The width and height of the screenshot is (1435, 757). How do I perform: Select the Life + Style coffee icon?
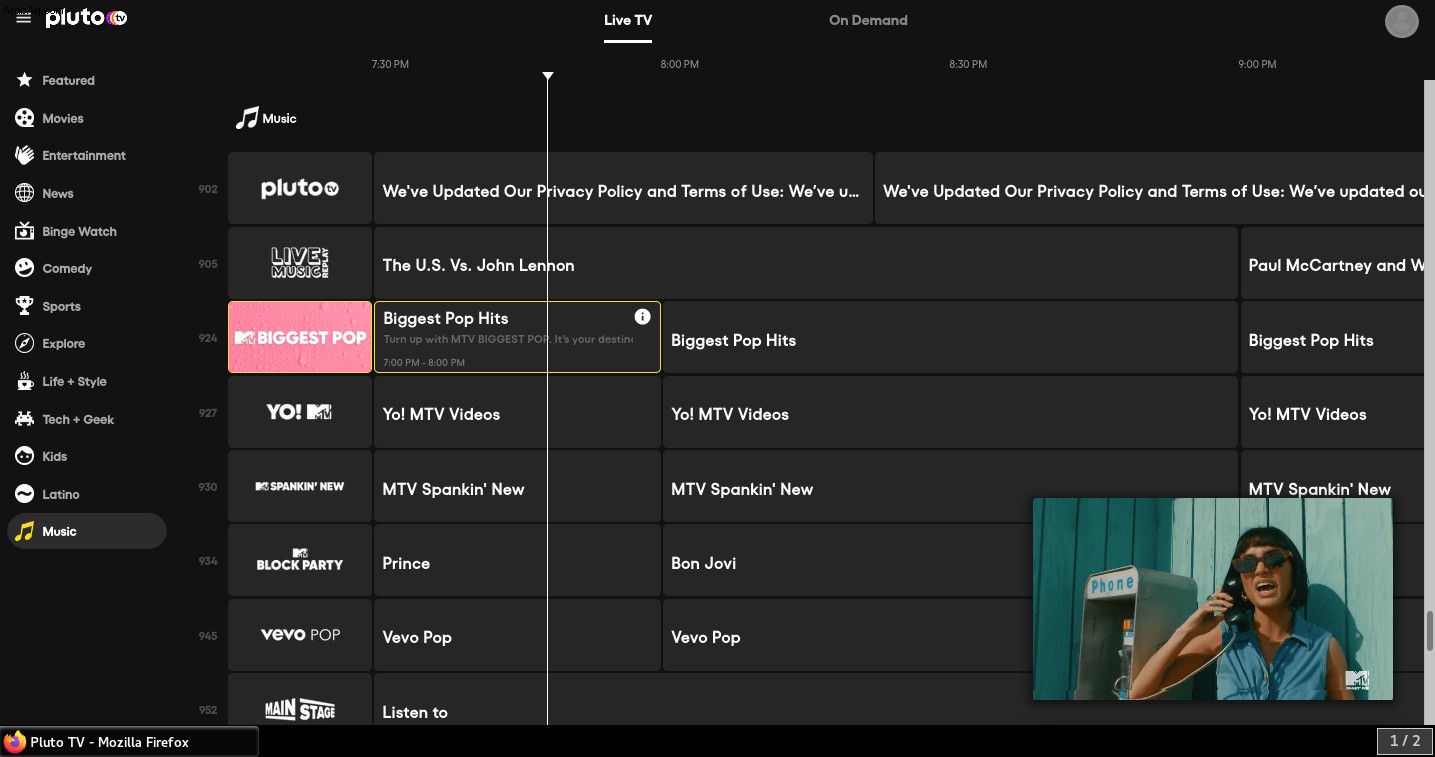pos(24,381)
